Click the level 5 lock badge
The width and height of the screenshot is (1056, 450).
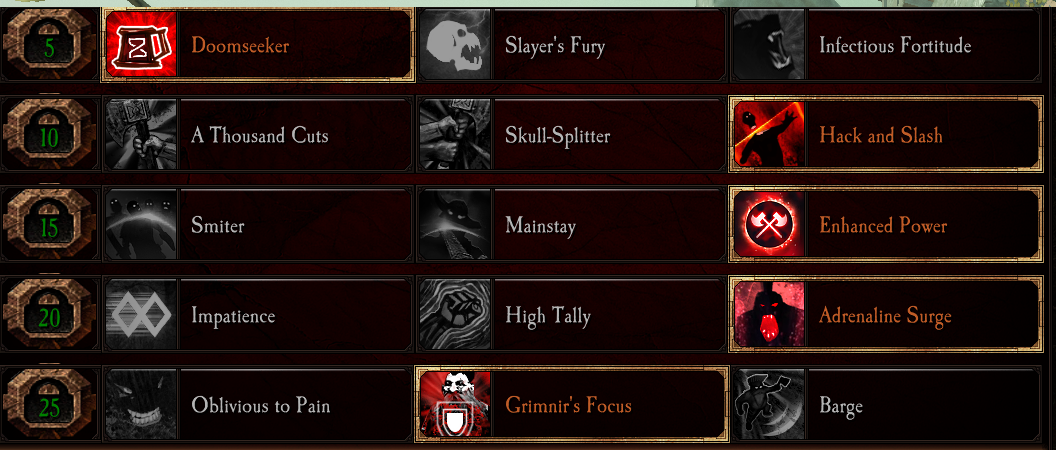(49, 45)
